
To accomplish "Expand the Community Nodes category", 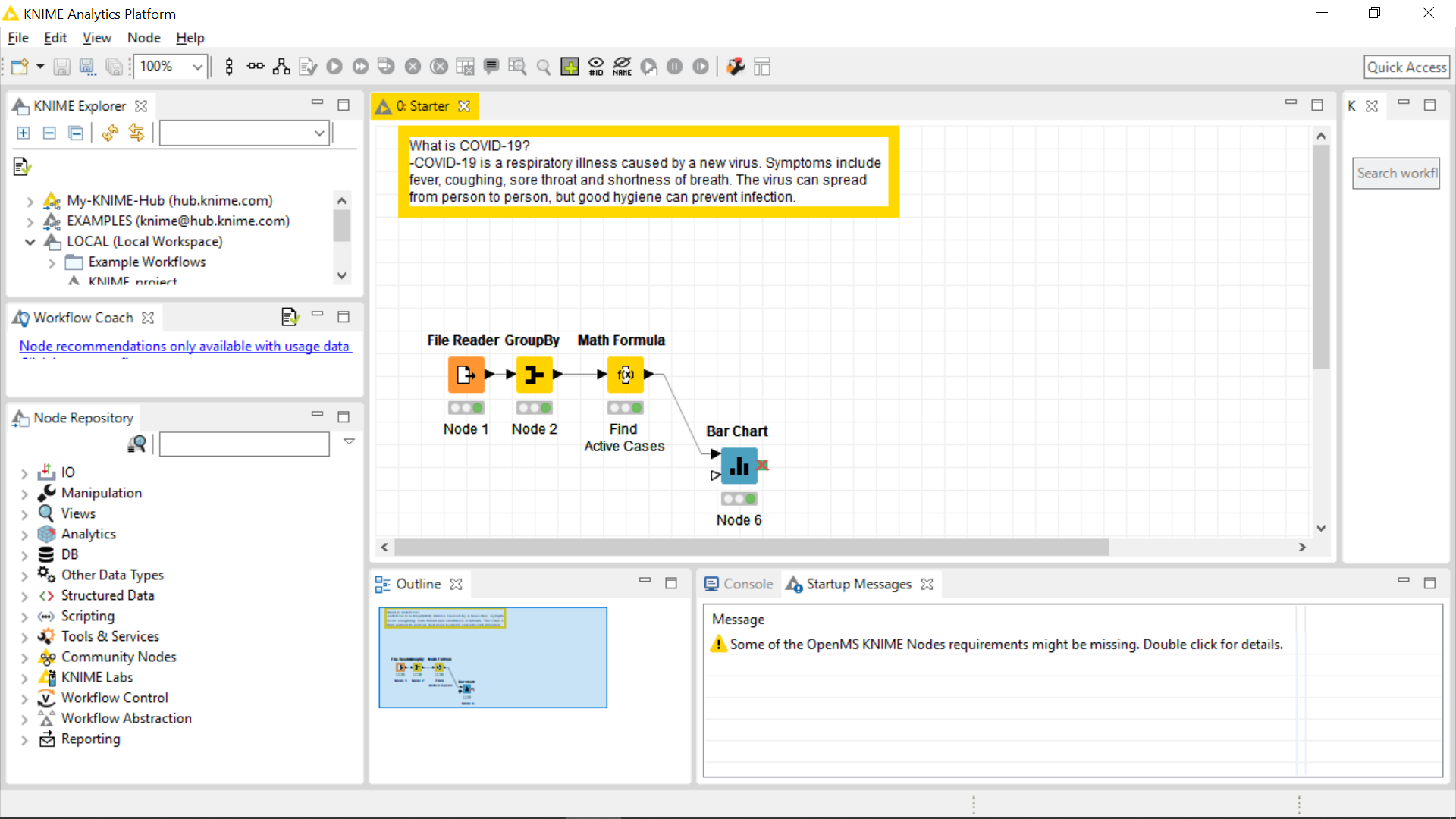I will (24, 657).
